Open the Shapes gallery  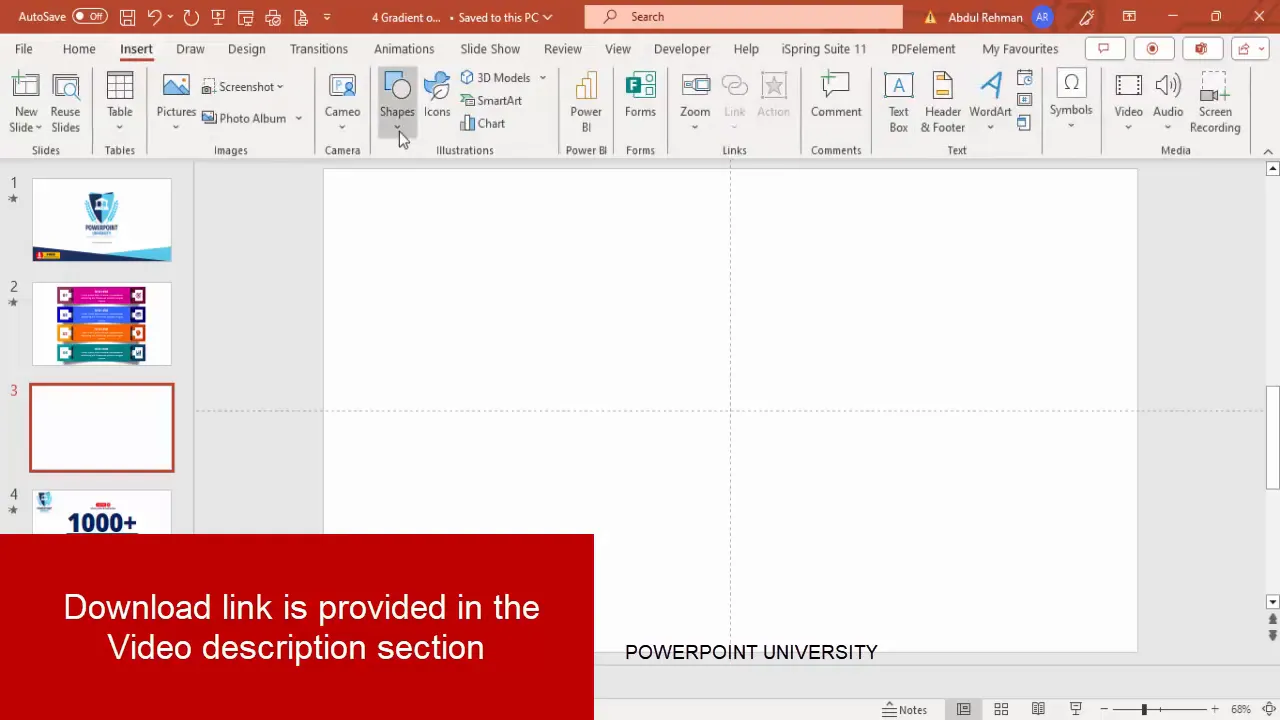pos(397,103)
